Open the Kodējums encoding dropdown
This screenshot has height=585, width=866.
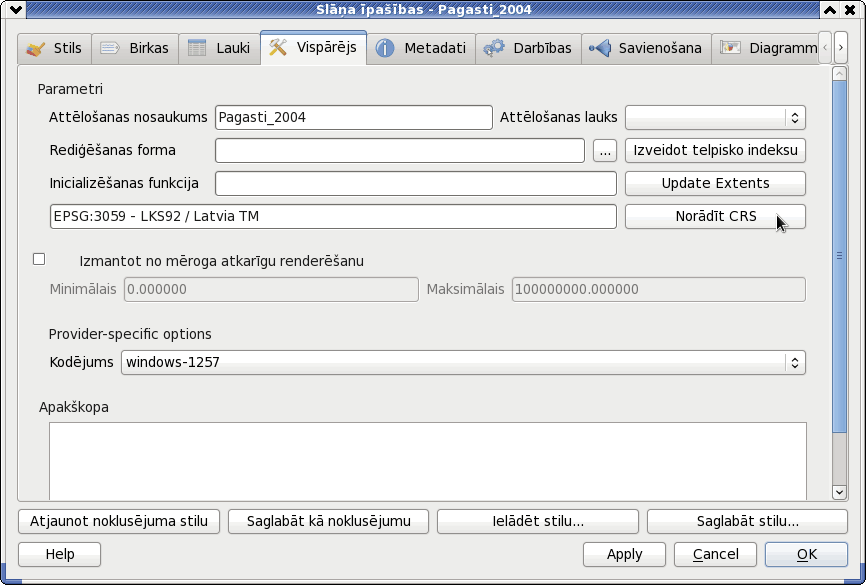coord(463,362)
